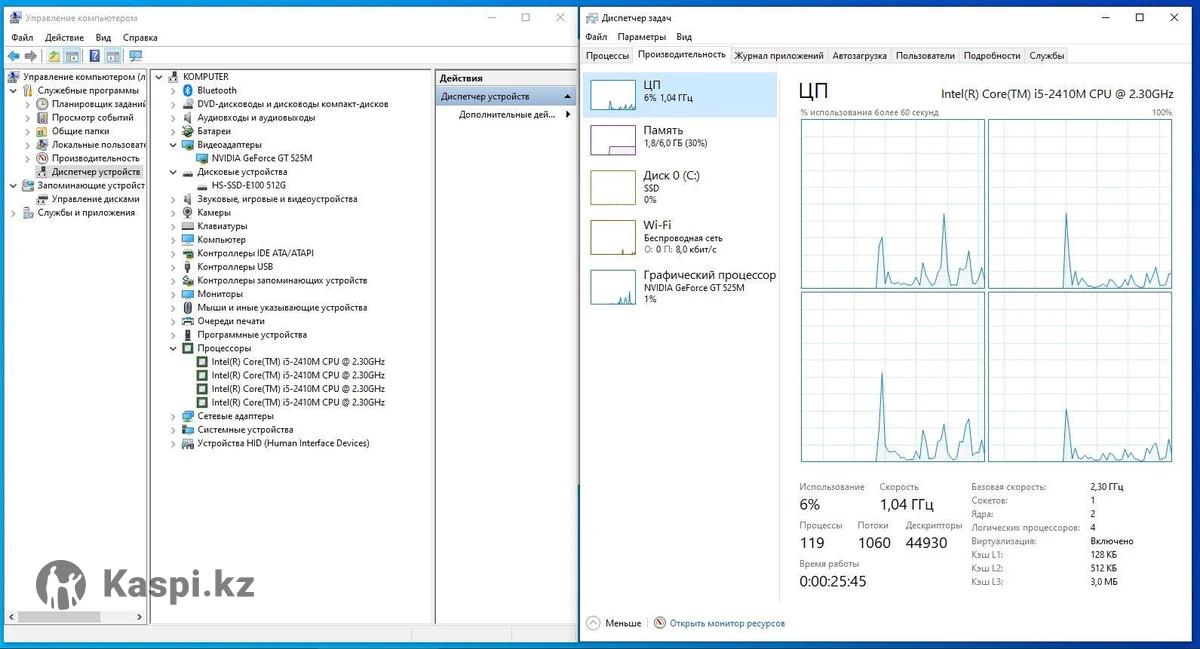Collapse the Видеоадаптеры device category
The image size is (1200, 649).
pyautogui.click(x=173, y=145)
